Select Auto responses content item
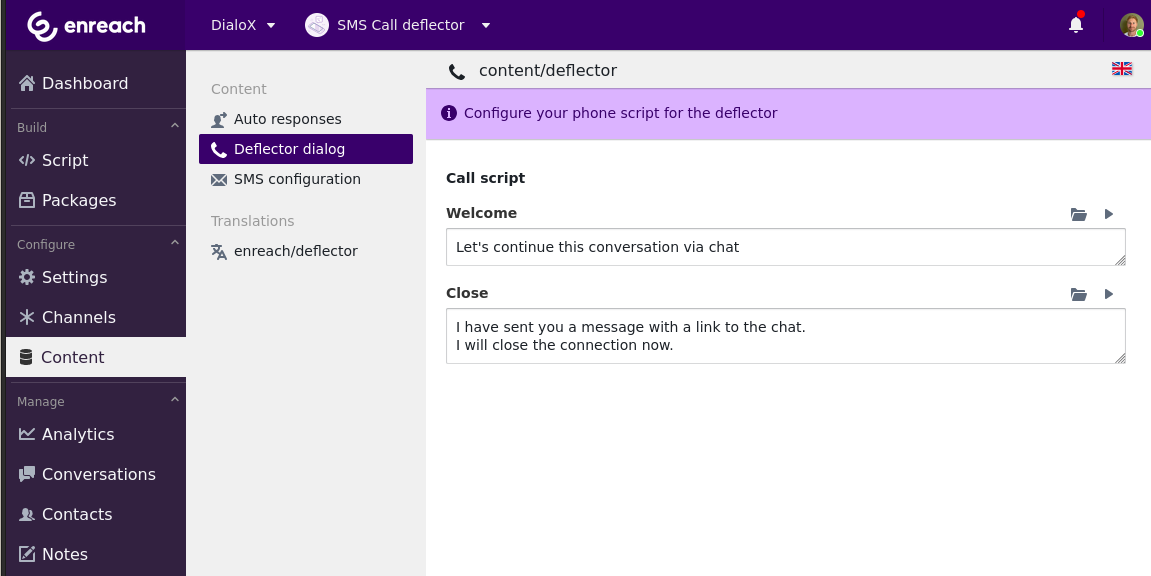 [x=287, y=119]
